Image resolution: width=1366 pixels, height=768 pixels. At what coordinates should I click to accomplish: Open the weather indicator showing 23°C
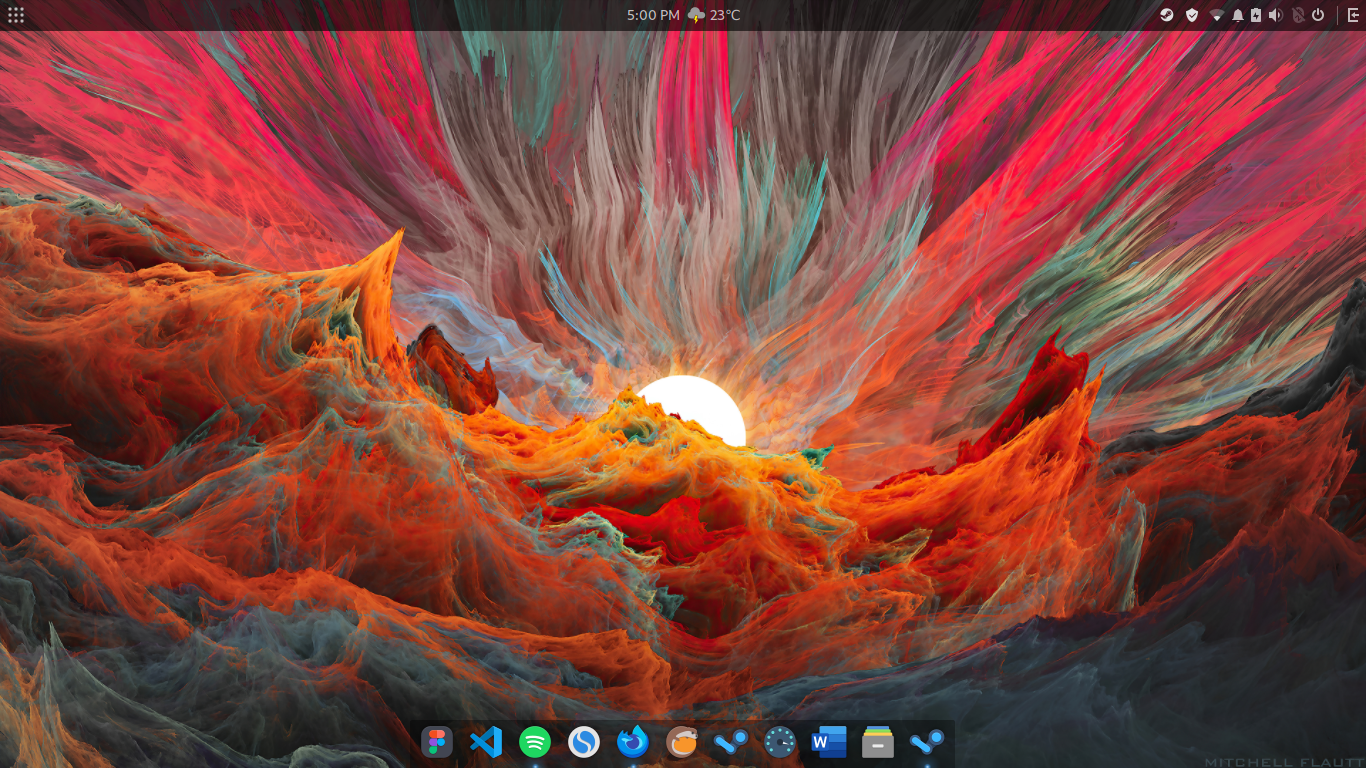point(714,15)
